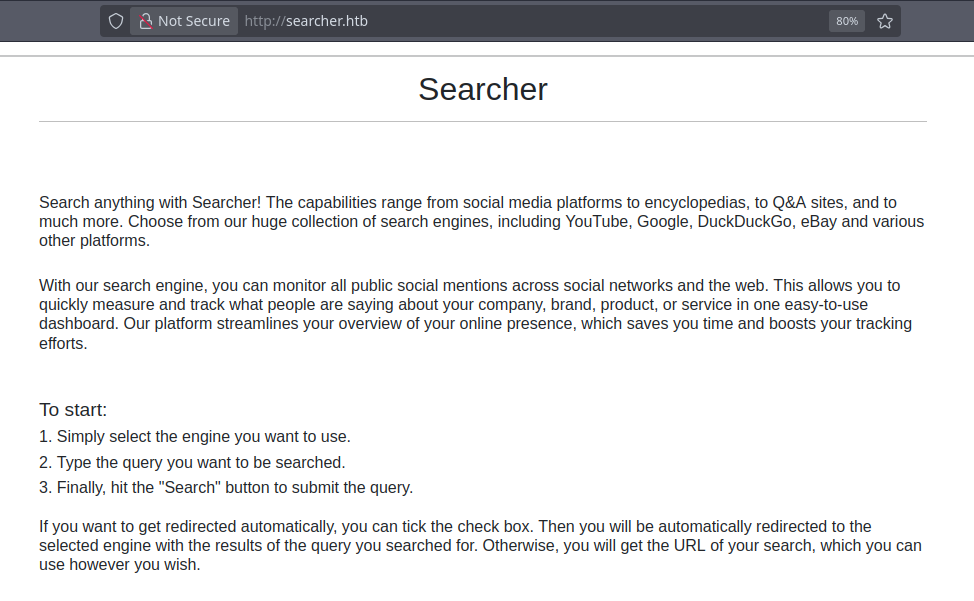Bookmark this page with the star icon
Image resolution: width=974 pixels, height=601 pixels.
pos(885,21)
